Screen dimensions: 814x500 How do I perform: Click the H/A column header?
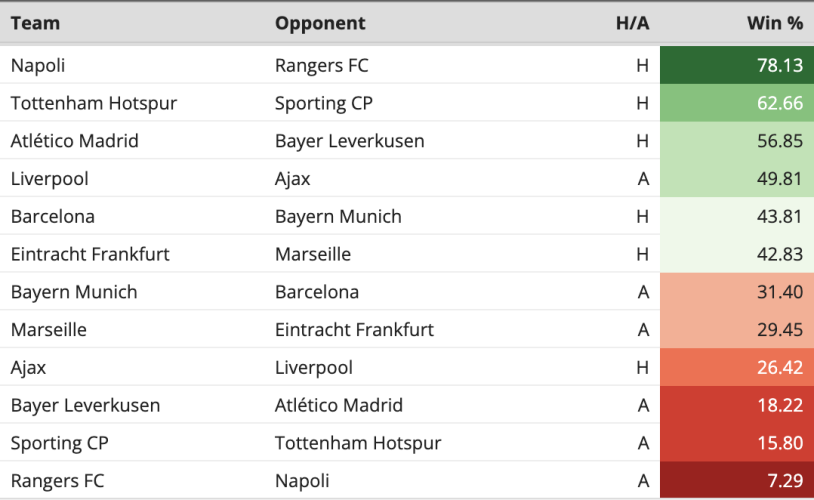coord(632,23)
